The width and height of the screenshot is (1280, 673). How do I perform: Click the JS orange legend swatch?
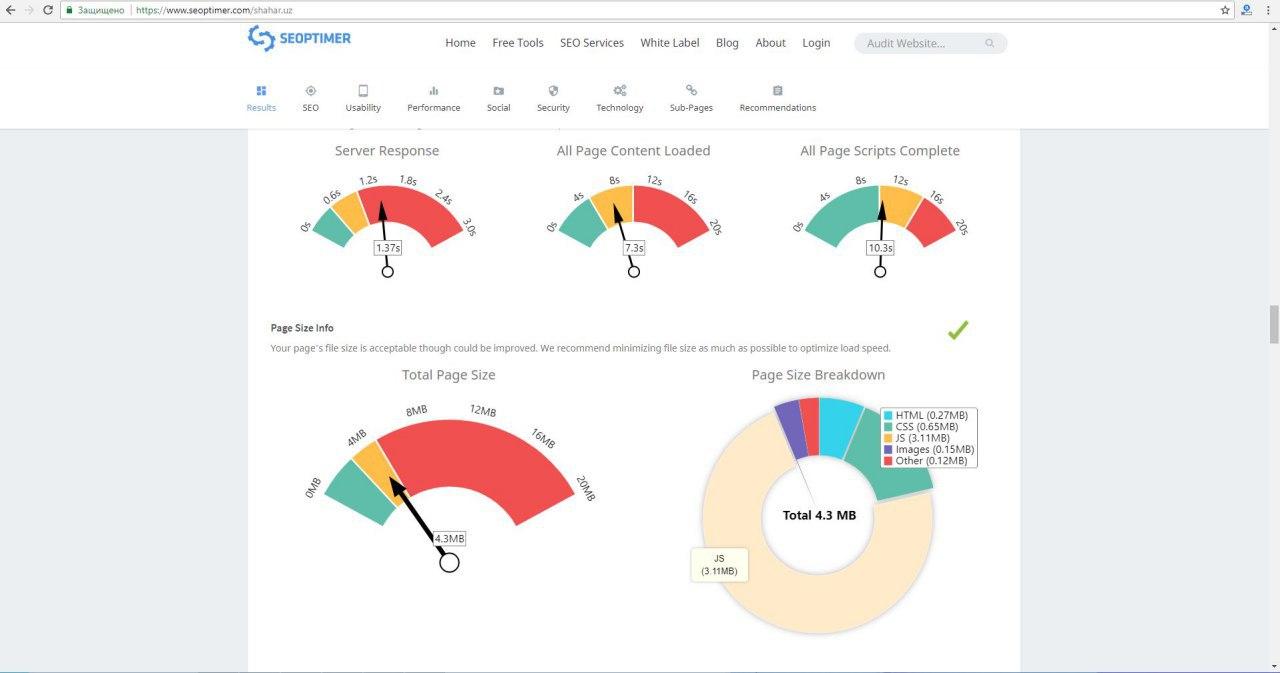click(888, 438)
